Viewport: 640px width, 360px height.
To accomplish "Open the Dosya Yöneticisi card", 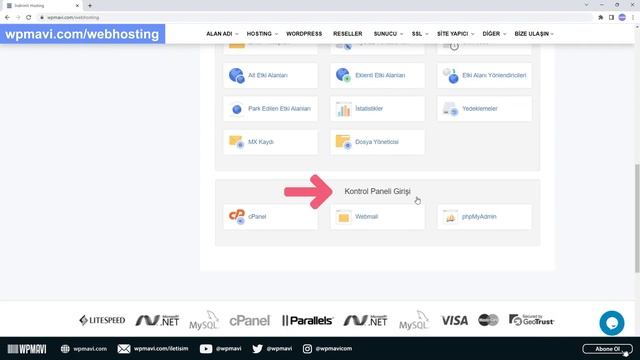I will pyautogui.click(x=377, y=142).
